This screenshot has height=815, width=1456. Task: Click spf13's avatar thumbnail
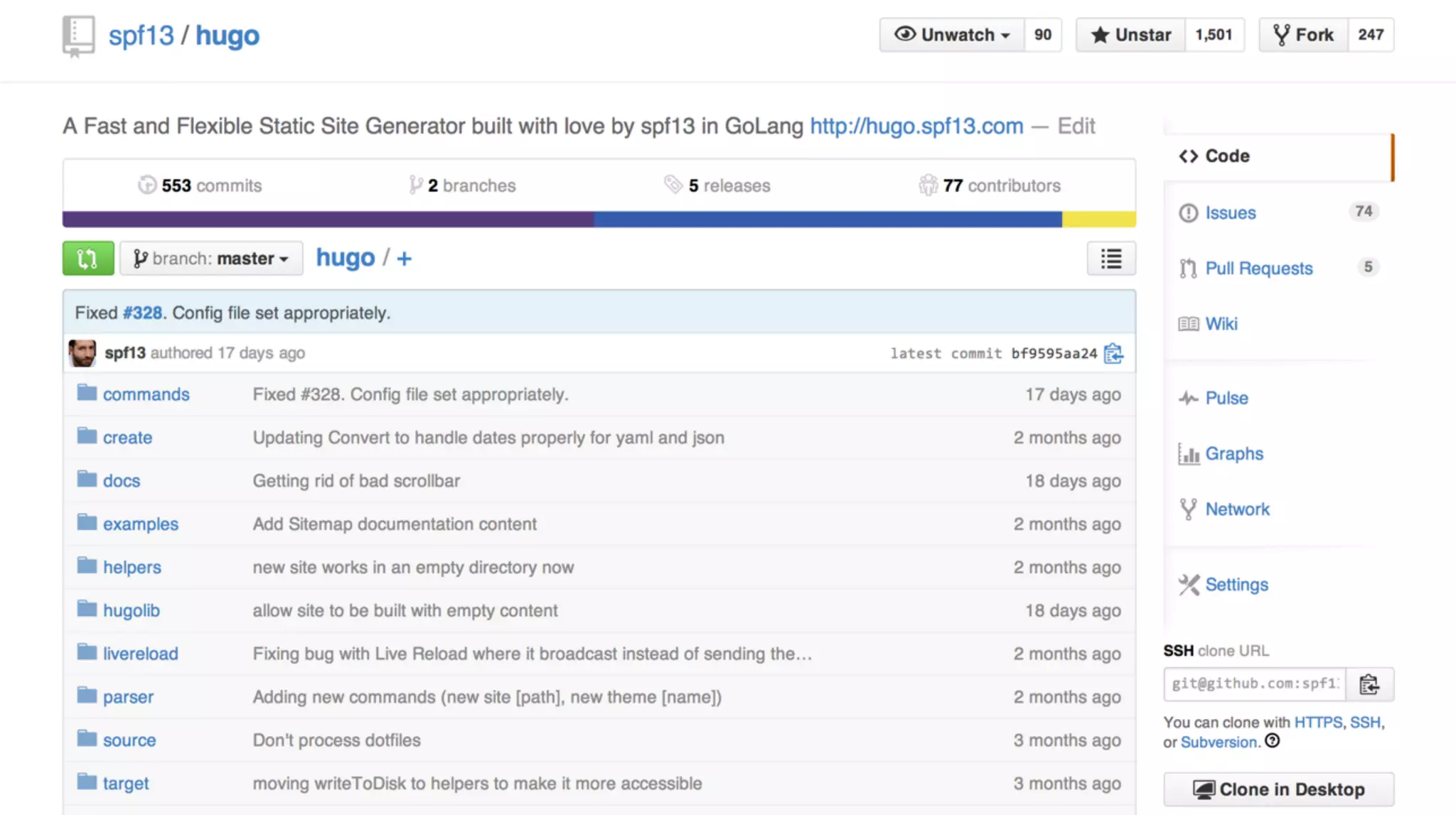pos(82,353)
